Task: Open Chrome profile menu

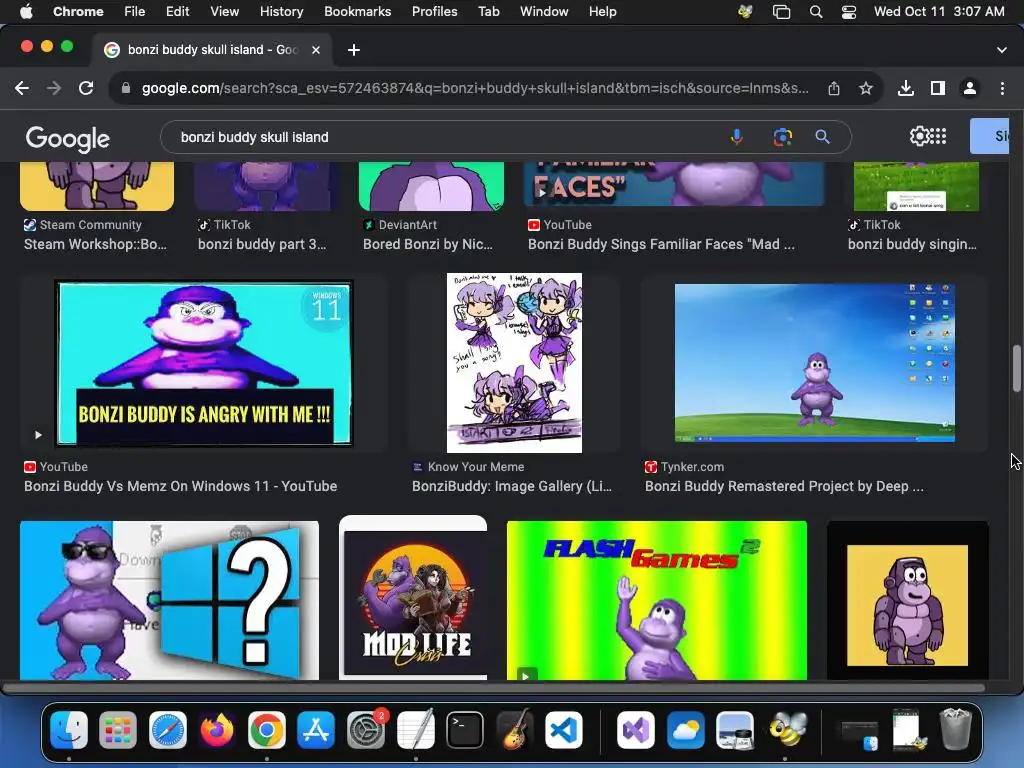Action: [x=970, y=88]
